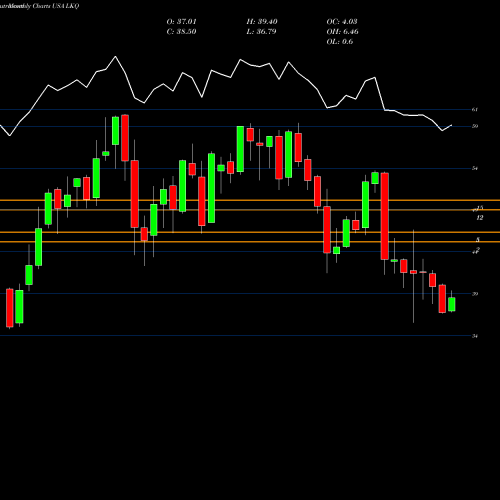Click the price axis label '59'

point(475,126)
